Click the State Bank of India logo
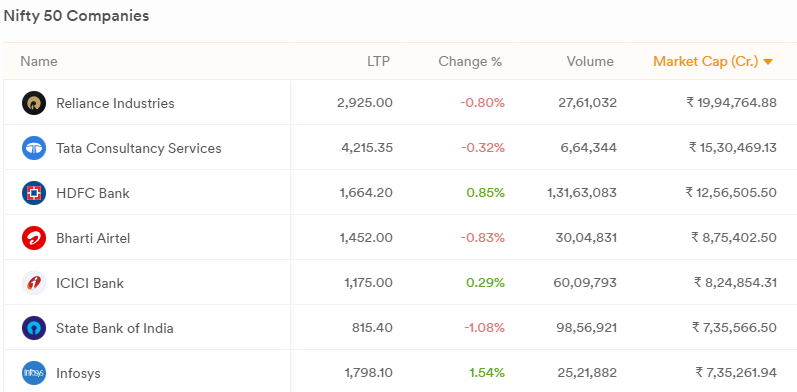 [x=34, y=328]
